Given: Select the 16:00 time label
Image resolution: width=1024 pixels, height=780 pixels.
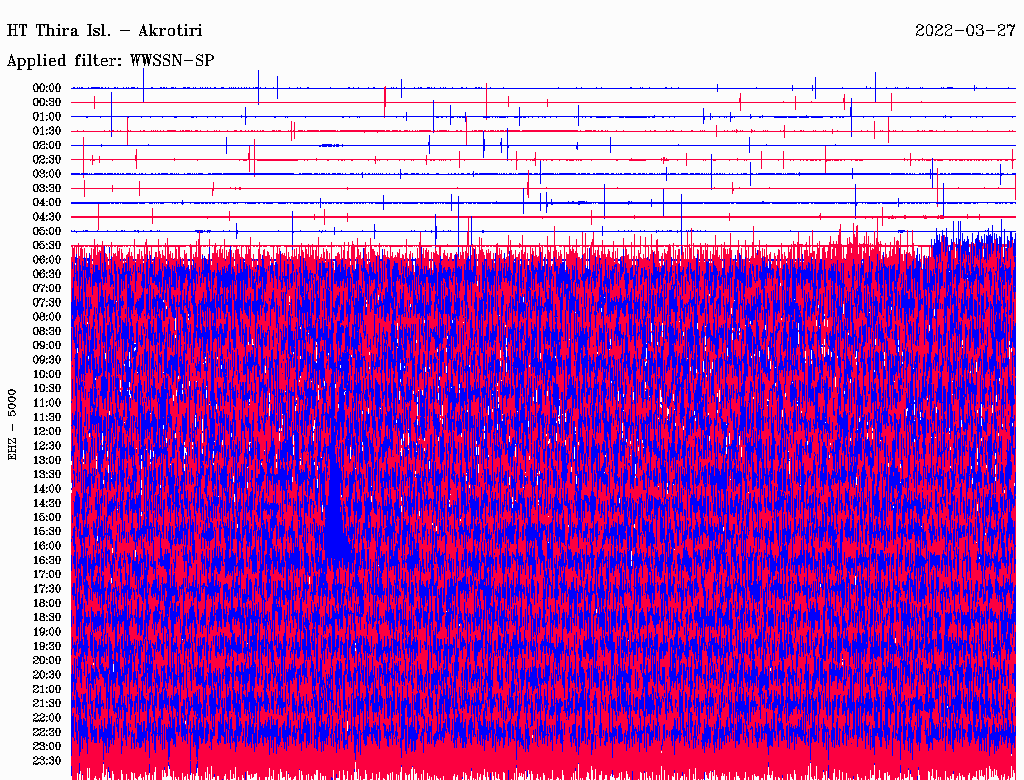Looking at the screenshot, I should pos(47,546).
